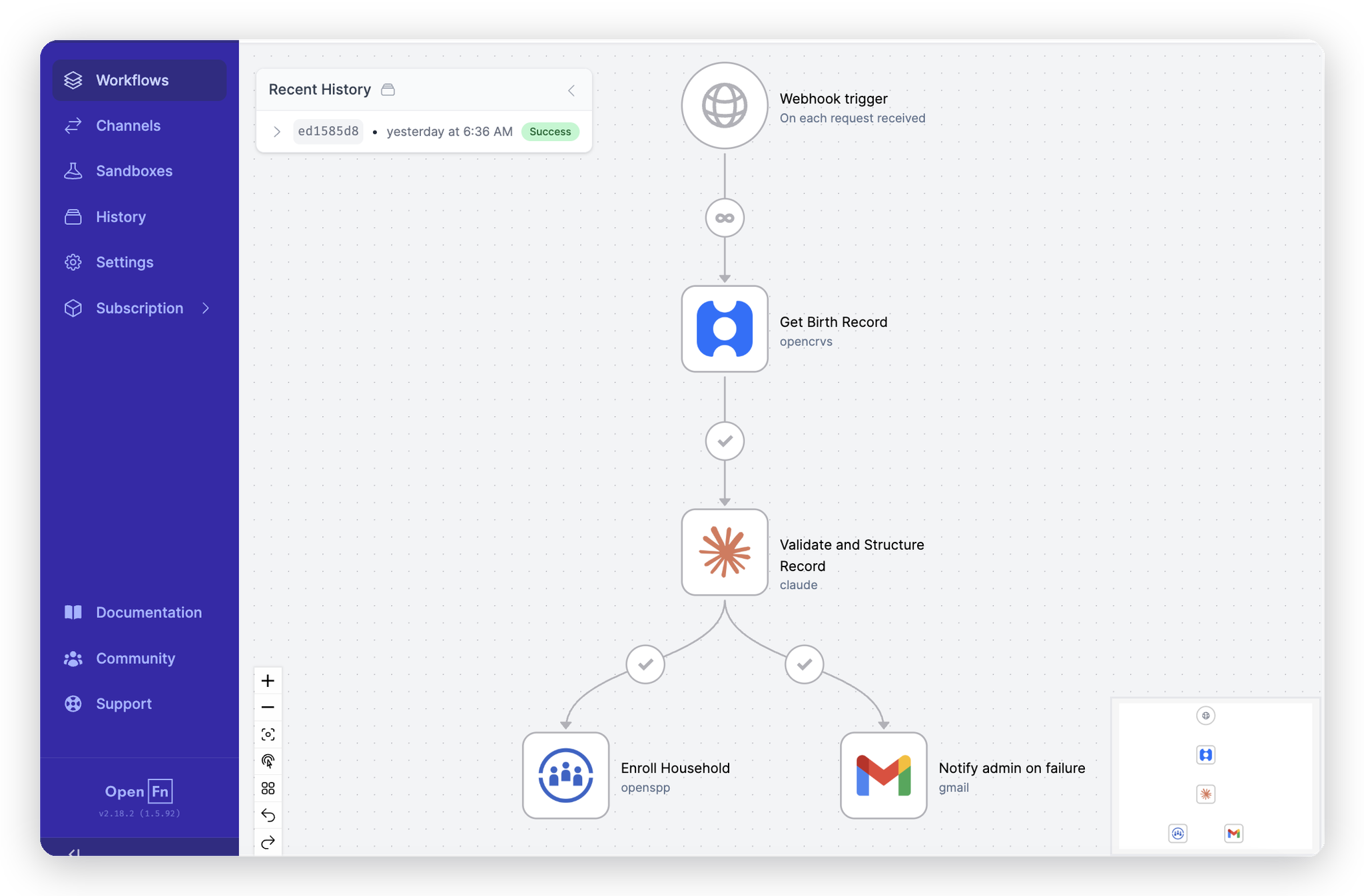This screenshot has width=1364, height=896.
Task: Select the Enroll Household openspp node
Action: (x=565, y=776)
